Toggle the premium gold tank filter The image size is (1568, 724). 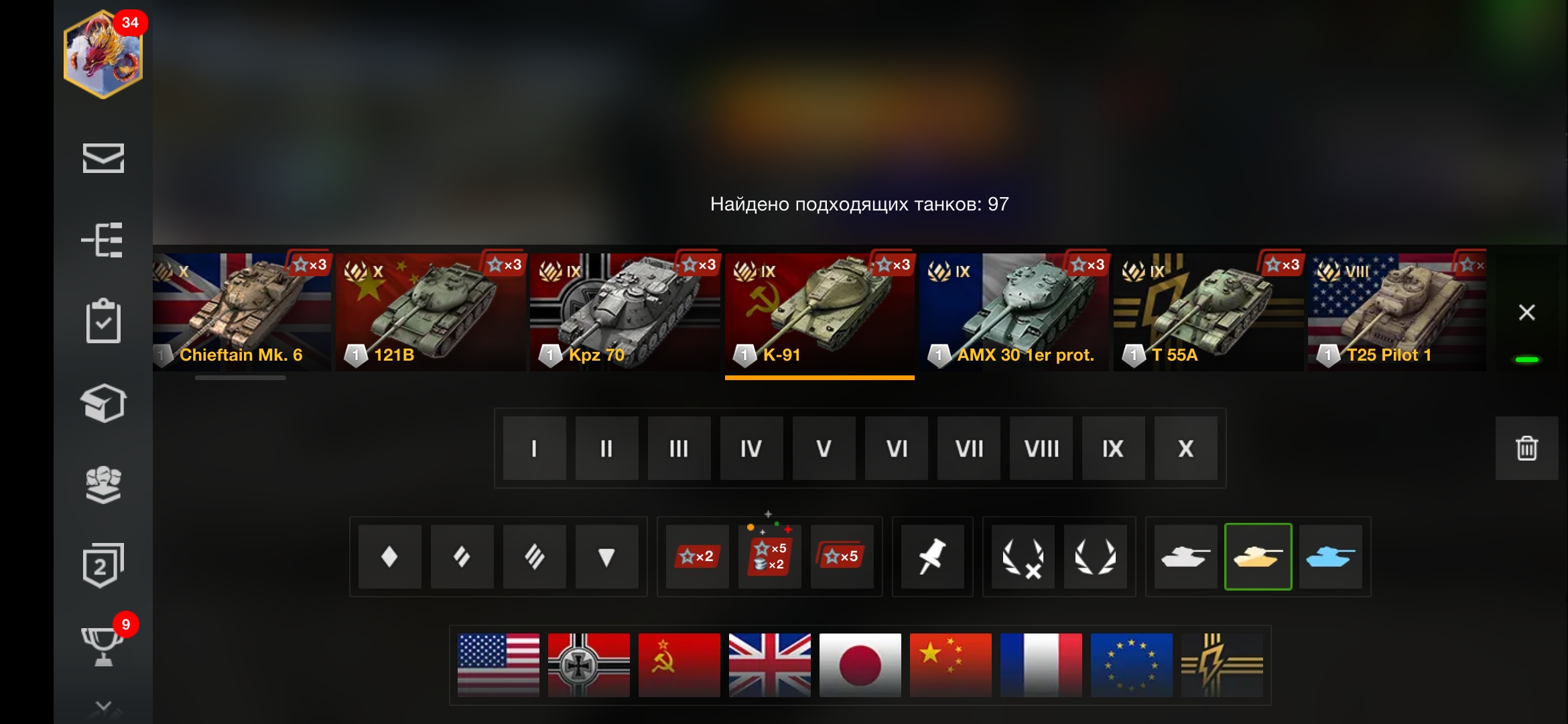(x=1258, y=556)
